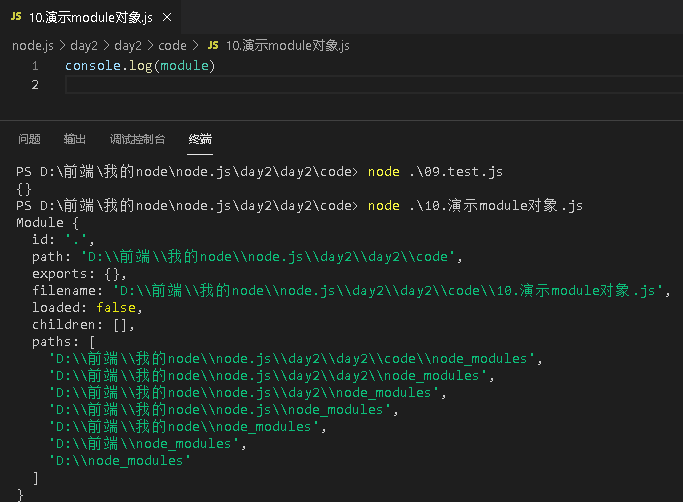Click path ending node.js\\node_modules
The height and width of the screenshot is (502, 683).
223,410
